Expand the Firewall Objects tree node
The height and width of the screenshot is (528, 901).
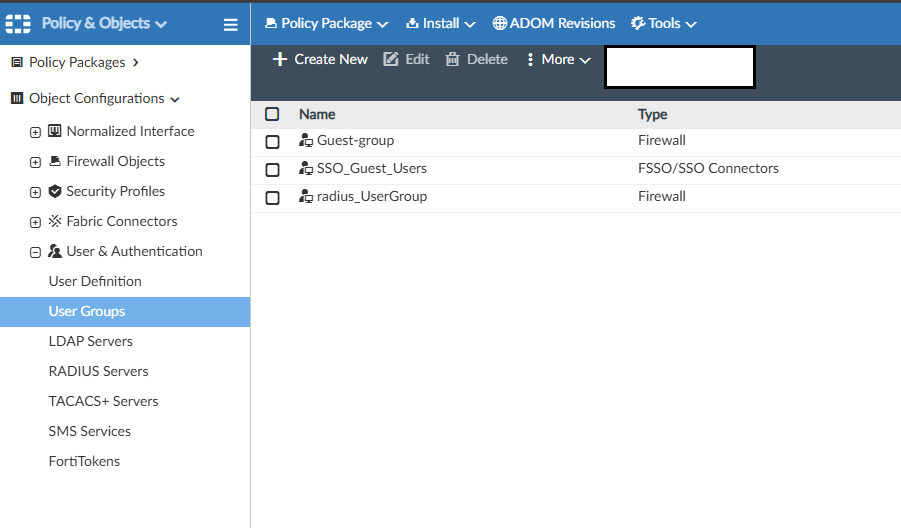36,162
